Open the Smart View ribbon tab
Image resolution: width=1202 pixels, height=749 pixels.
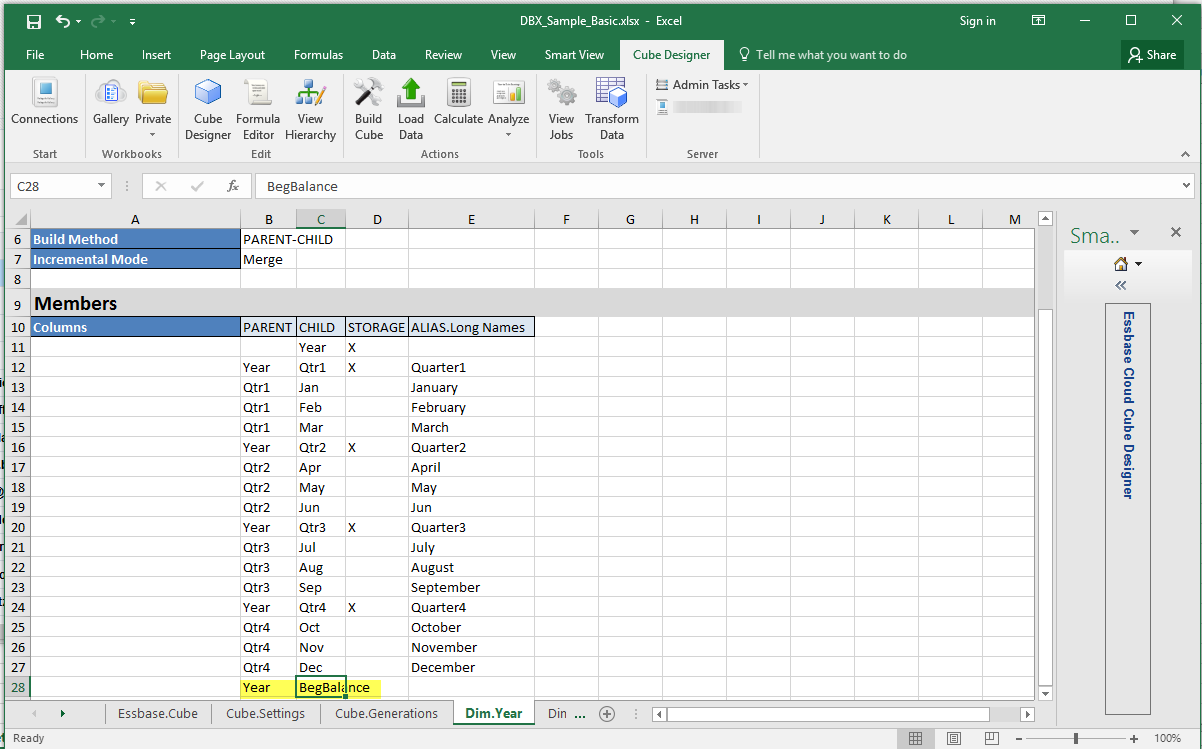click(574, 55)
